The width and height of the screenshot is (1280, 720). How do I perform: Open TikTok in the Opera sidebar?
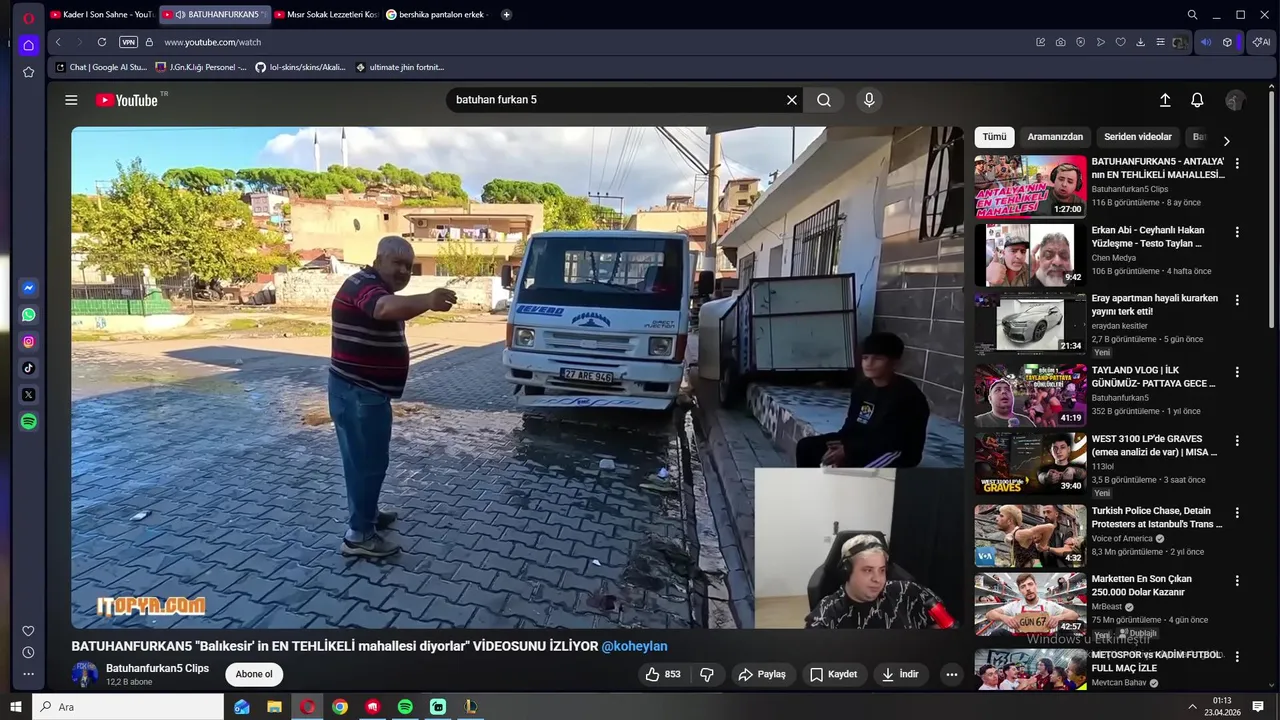[x=28, y=368]
